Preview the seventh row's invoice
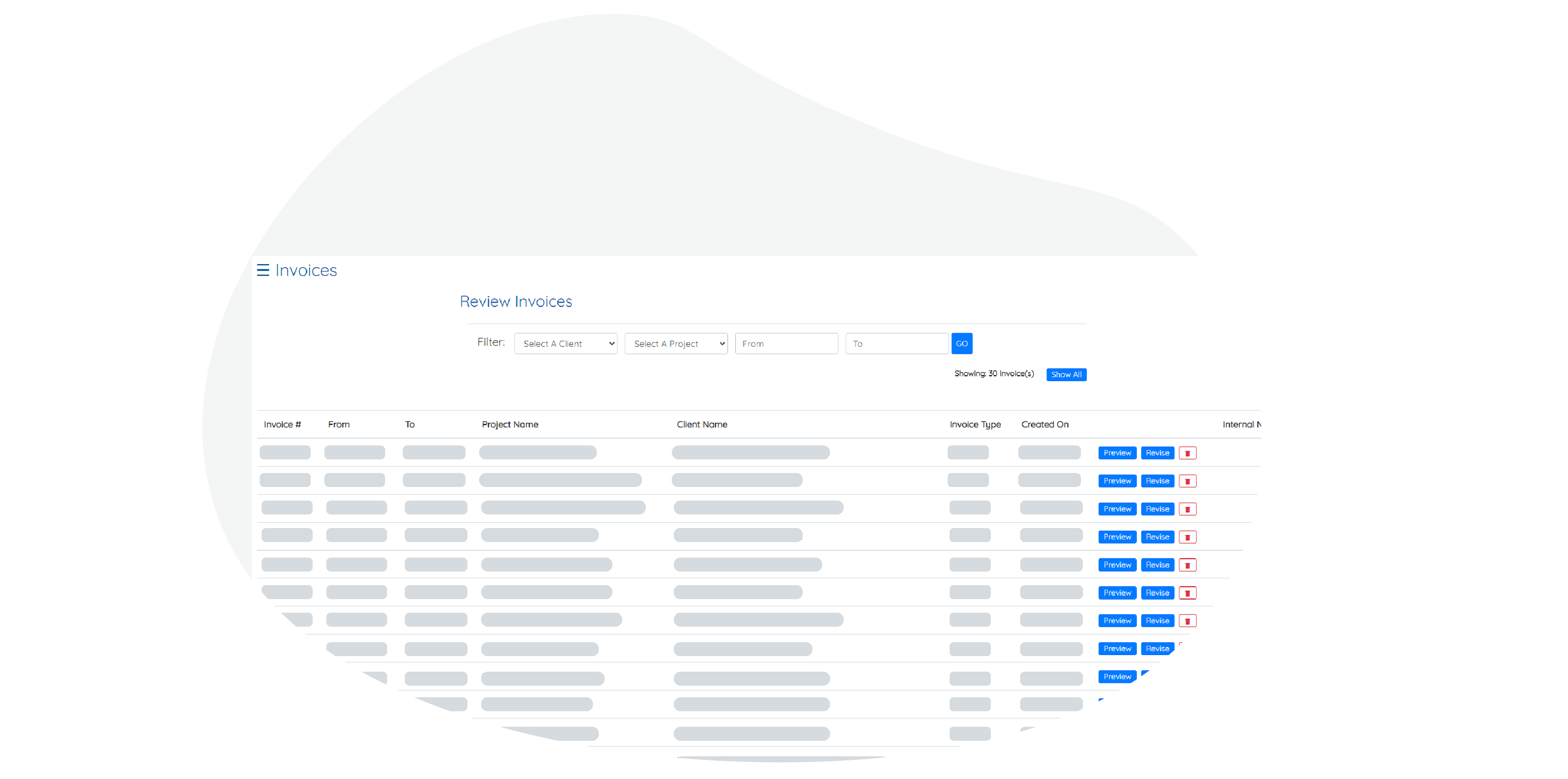Viewport: 1568px width, 779px height. (1117, 621)
